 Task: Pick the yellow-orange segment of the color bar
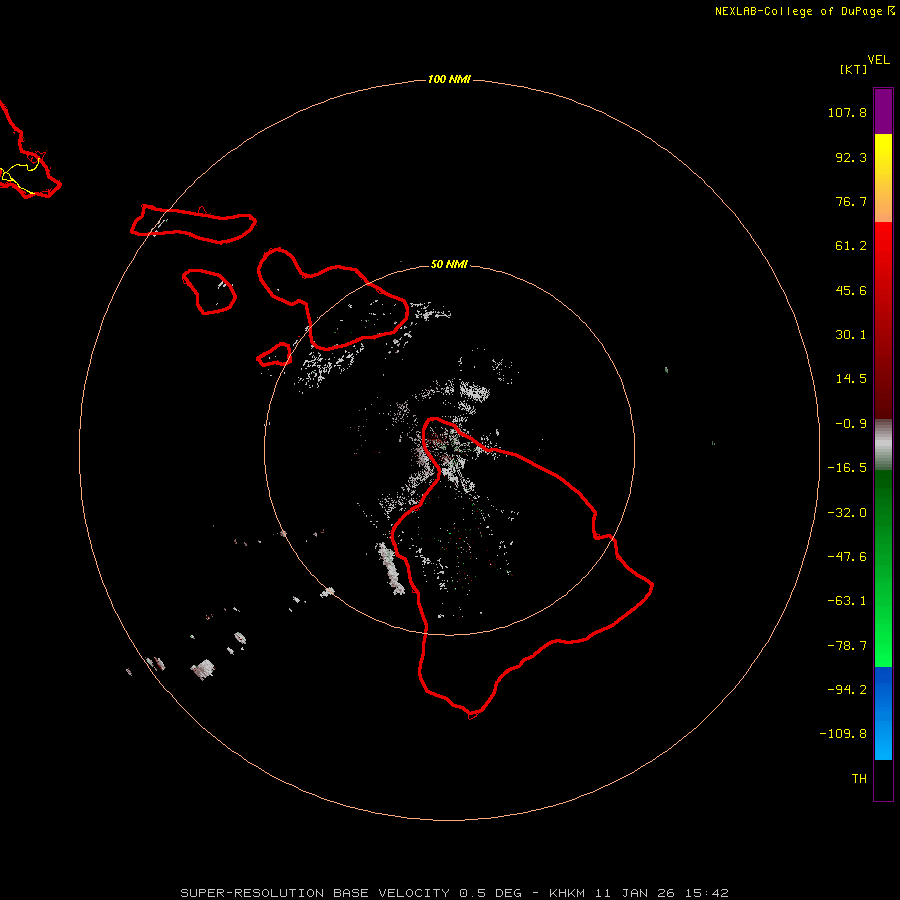point(883,178)
